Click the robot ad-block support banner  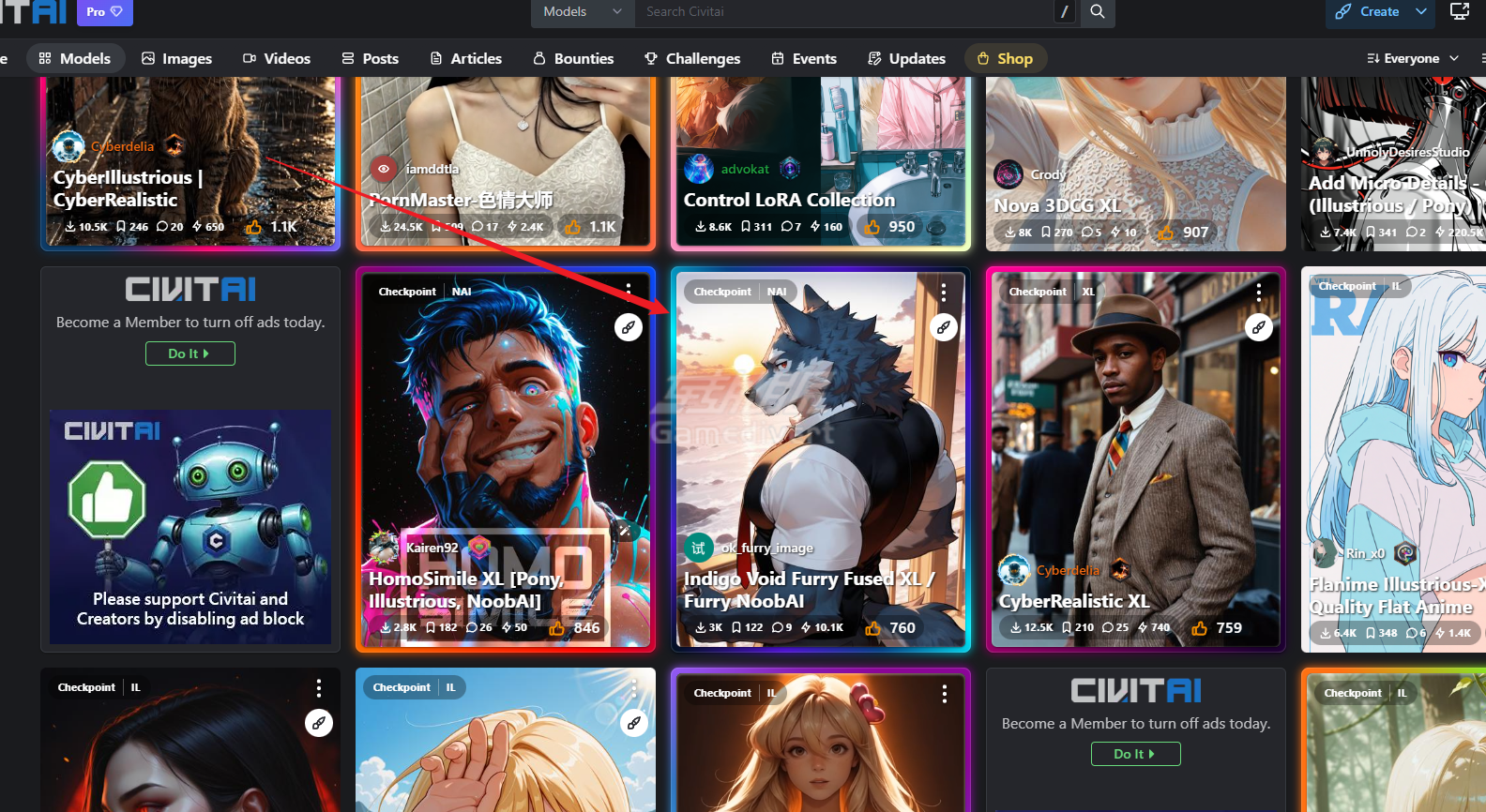coord(190,527)
